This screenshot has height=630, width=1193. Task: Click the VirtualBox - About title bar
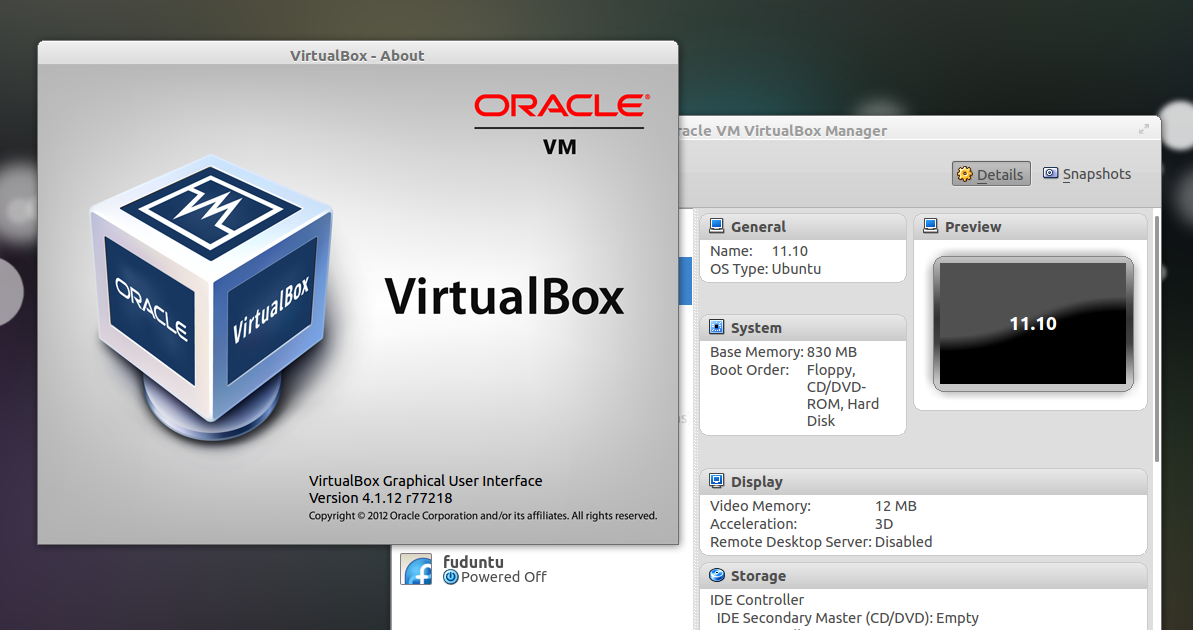click(358, 55)
